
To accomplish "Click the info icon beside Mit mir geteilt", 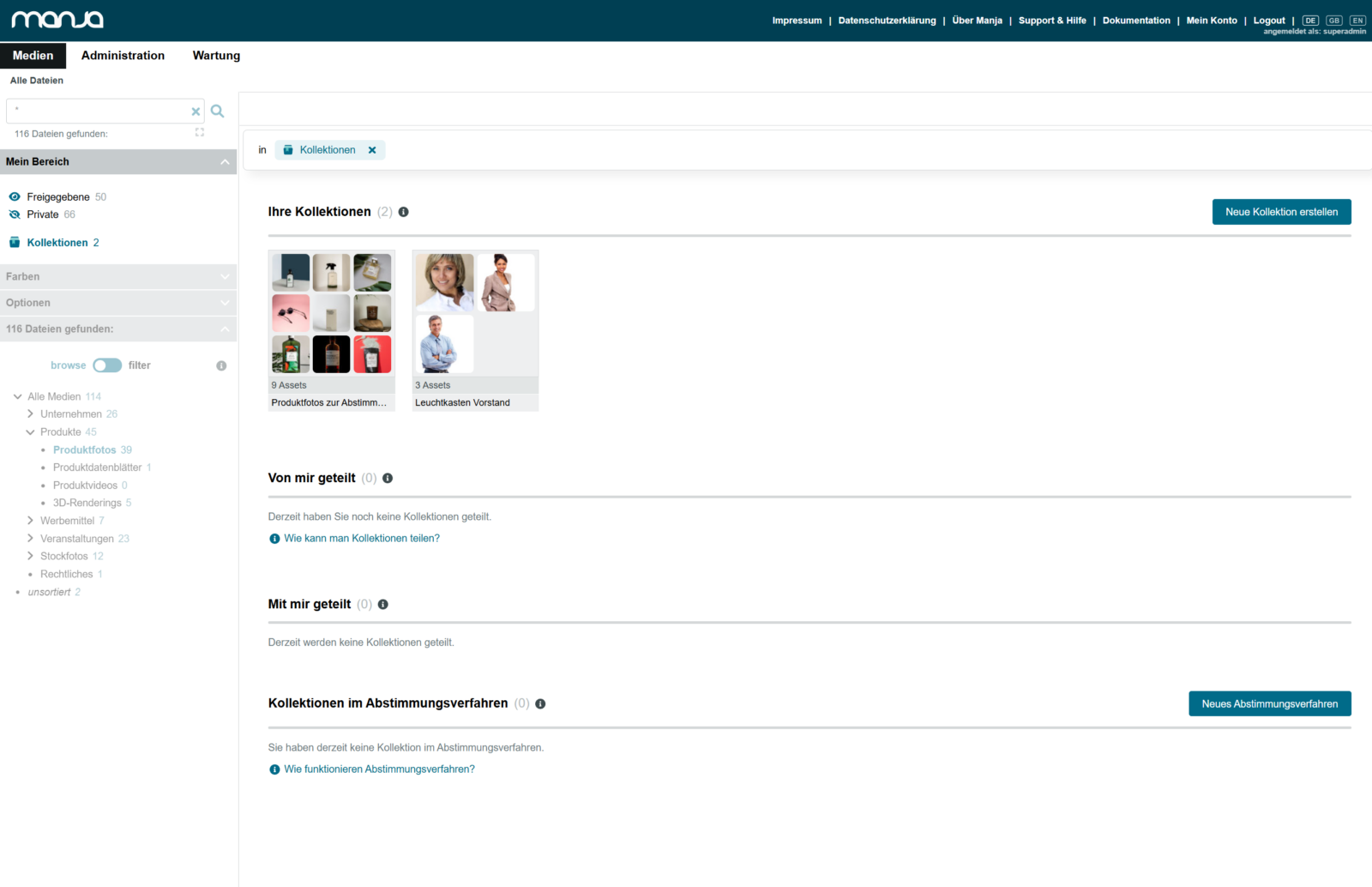I will pyautogui.click(x=383, y=605).
